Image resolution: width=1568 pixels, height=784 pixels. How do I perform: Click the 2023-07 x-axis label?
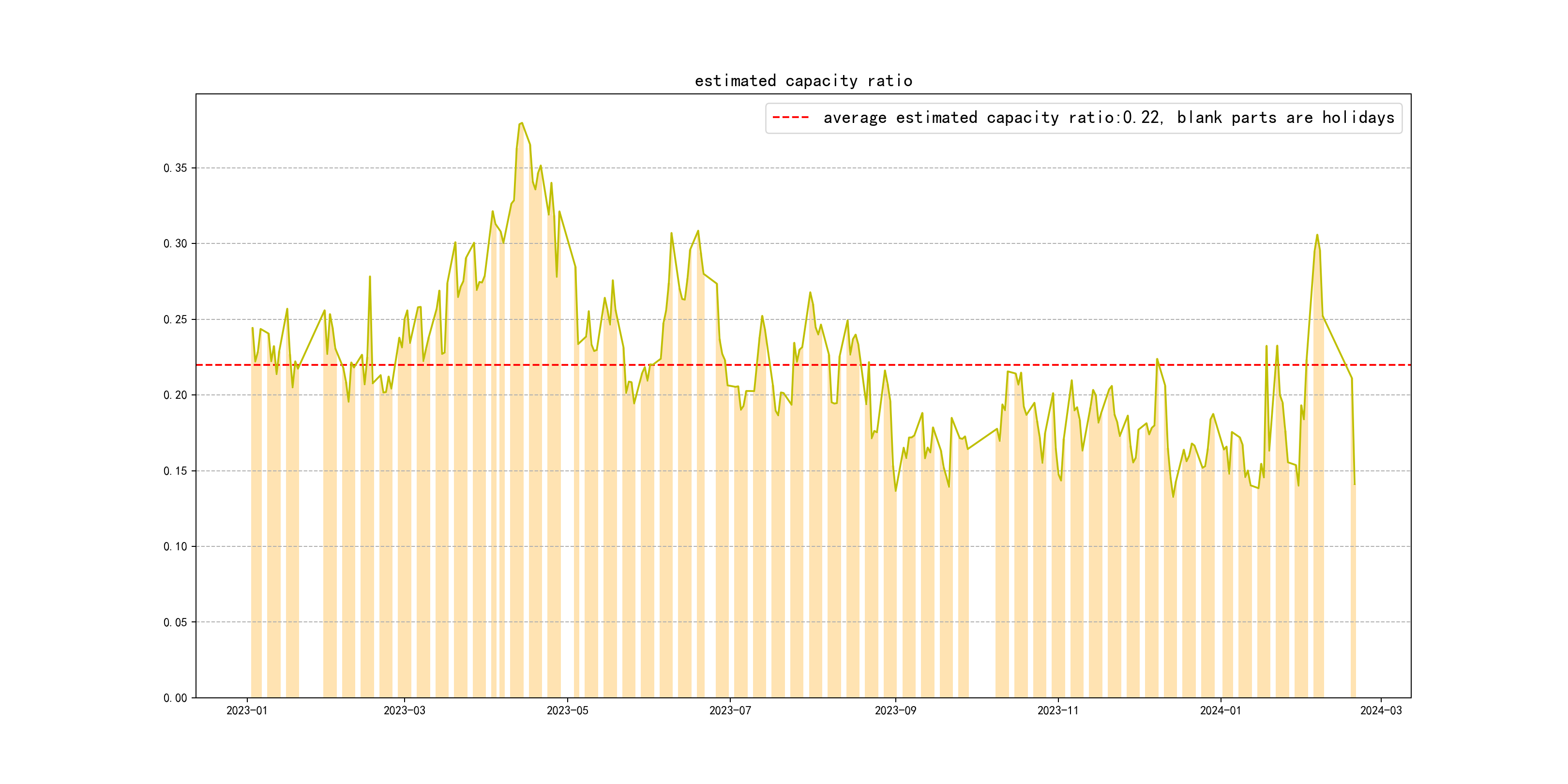(x=730, y=710)
